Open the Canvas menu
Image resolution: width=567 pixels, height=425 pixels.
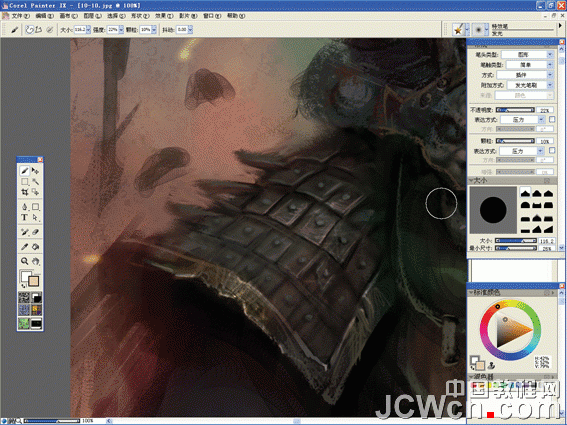pos(68,16)
